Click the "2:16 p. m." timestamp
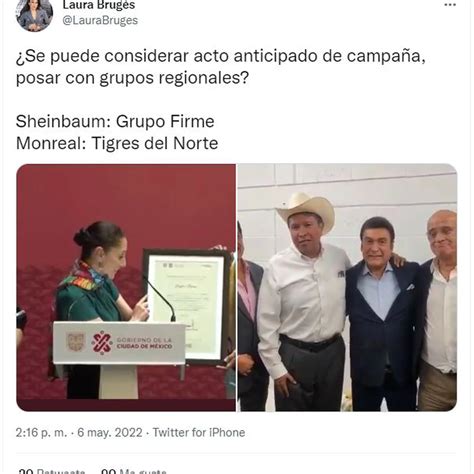Viewport: 474px width, 474px height. point(41,433)
